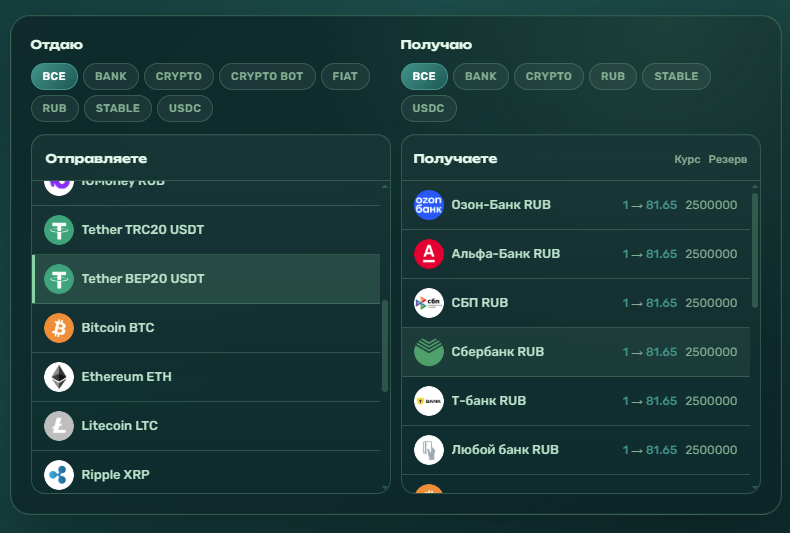Click the Tether BEP20 USDT coin icon
790x533 pixels.
(x=59, y=279)
